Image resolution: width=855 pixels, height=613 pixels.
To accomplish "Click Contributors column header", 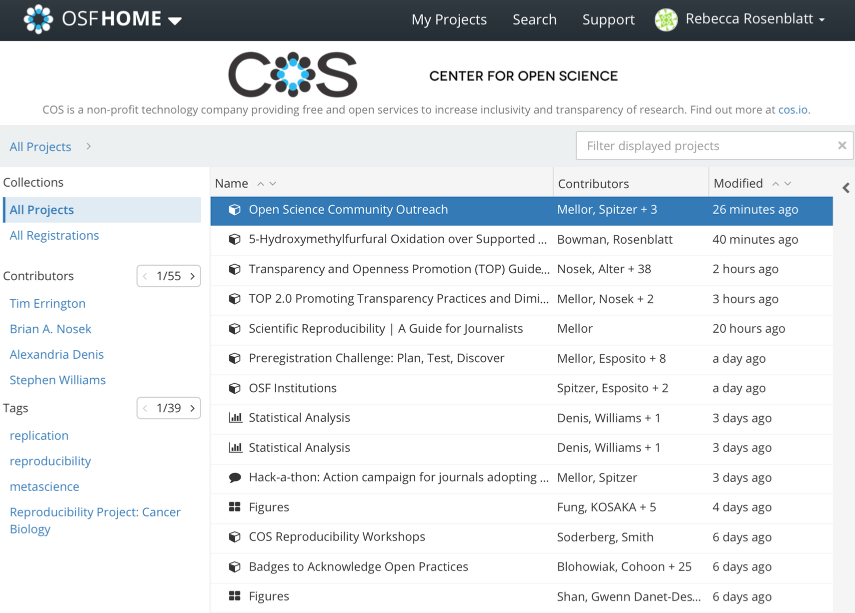I will tap(593, 184).
